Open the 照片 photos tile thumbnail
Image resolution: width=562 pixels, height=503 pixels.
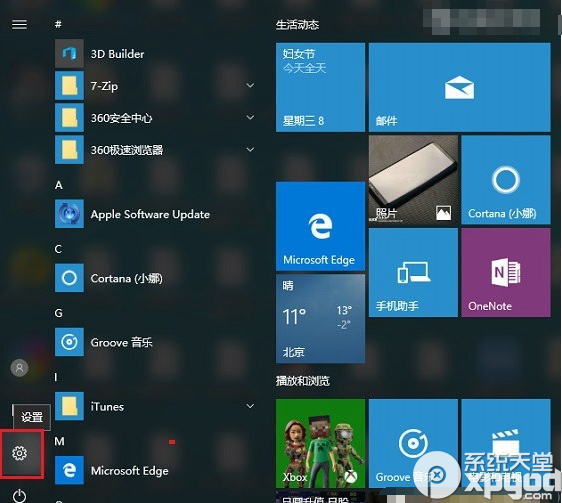413,180
